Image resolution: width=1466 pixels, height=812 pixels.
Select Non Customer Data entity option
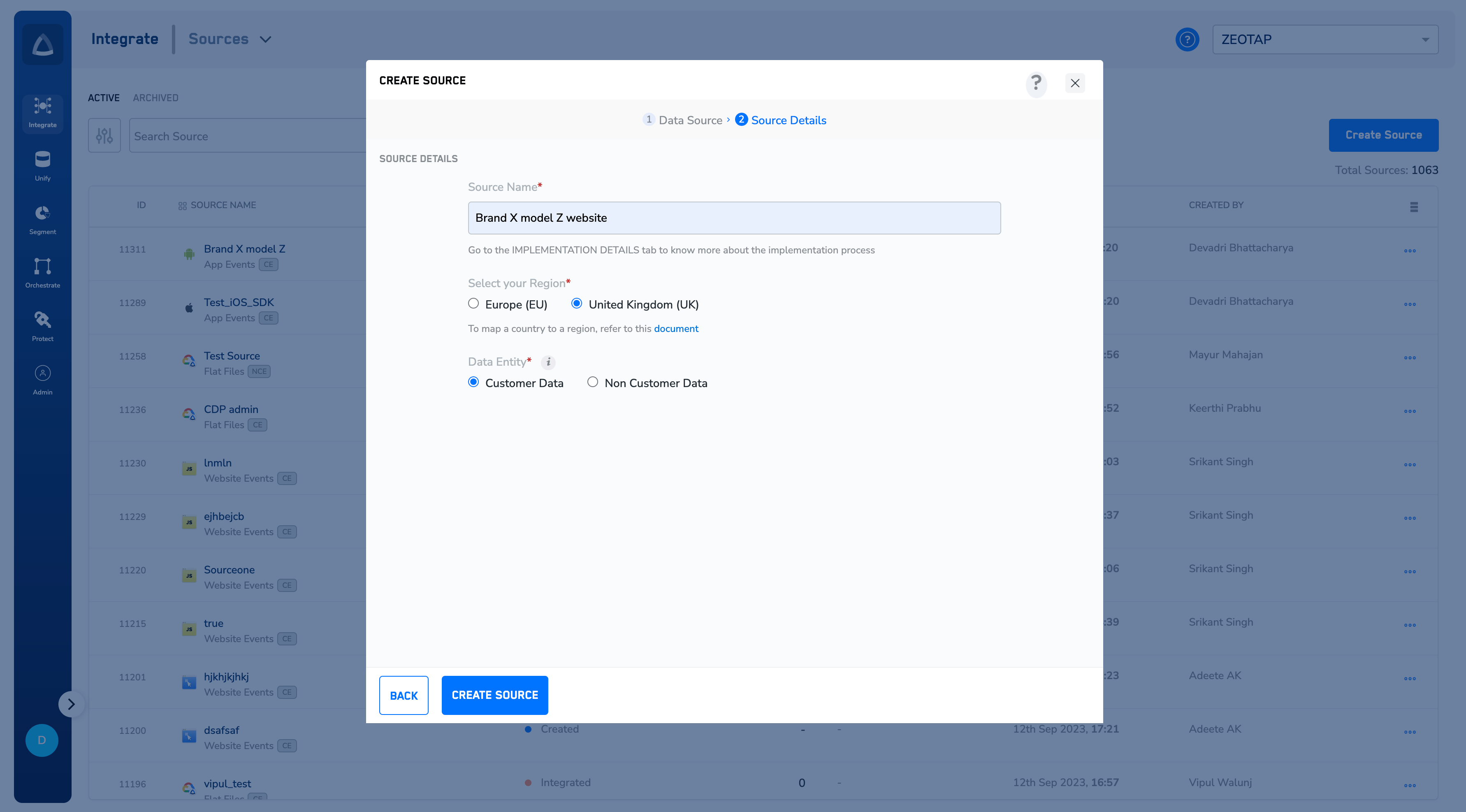point(593,382)
